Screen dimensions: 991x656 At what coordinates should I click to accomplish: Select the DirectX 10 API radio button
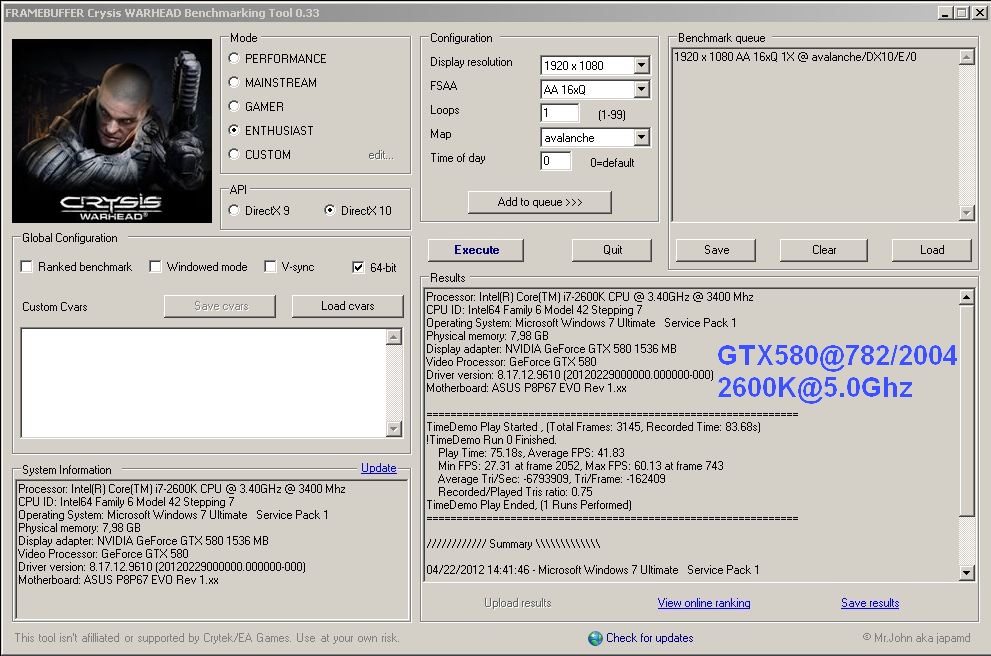(330, 210)
